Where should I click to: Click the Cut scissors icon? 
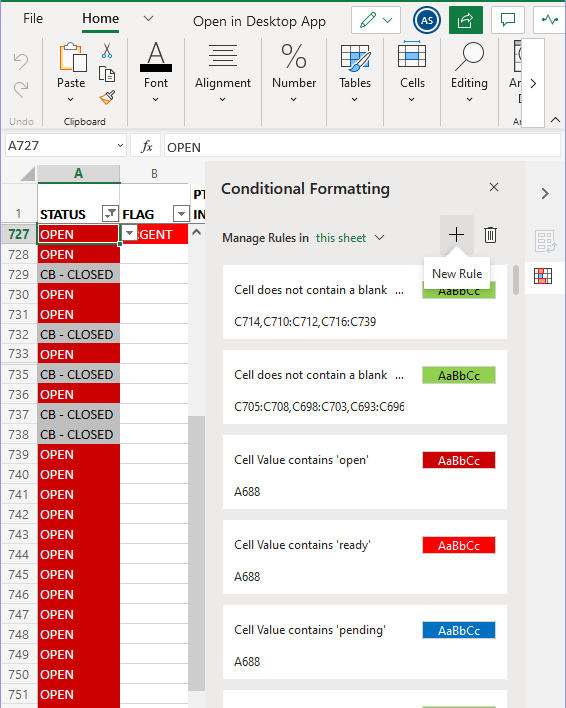pos(107,51)
